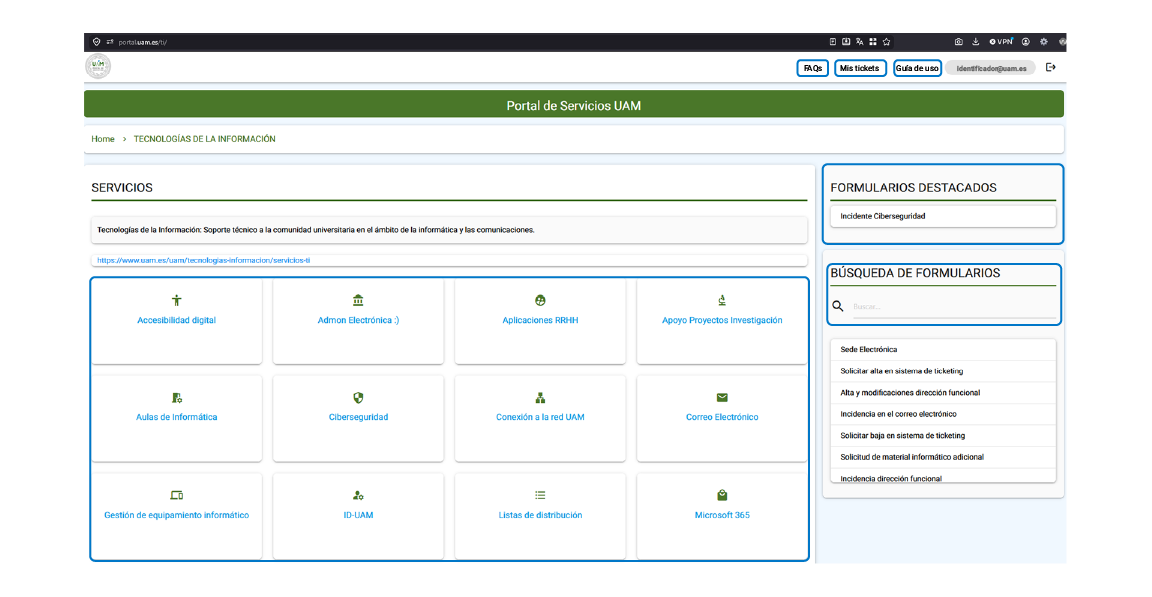1152x597 pixels.
Task: Open the Guía de uso button
Action: [x=917, y=68]
